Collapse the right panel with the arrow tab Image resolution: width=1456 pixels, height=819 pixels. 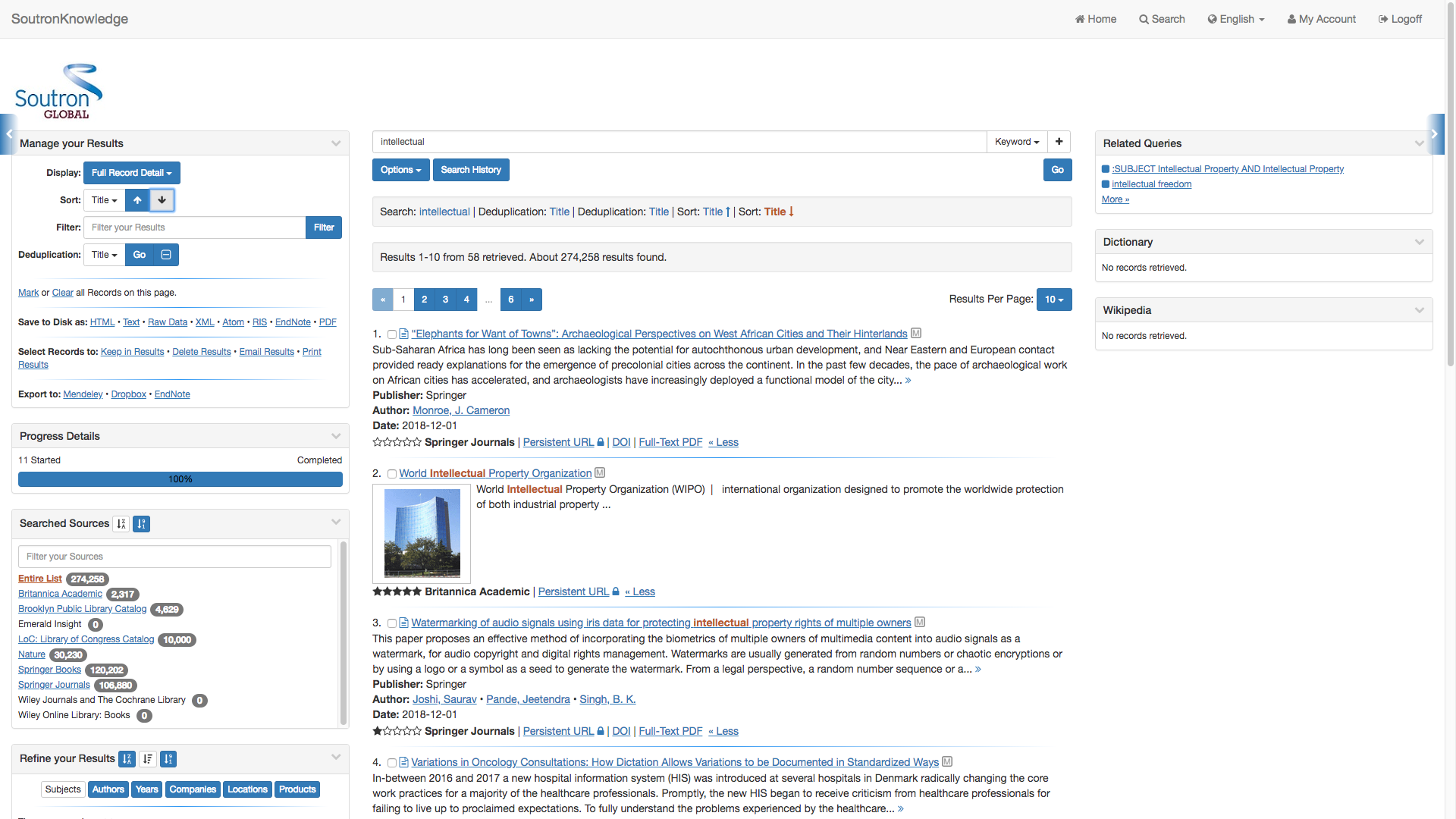click(x=1435, y=134)
